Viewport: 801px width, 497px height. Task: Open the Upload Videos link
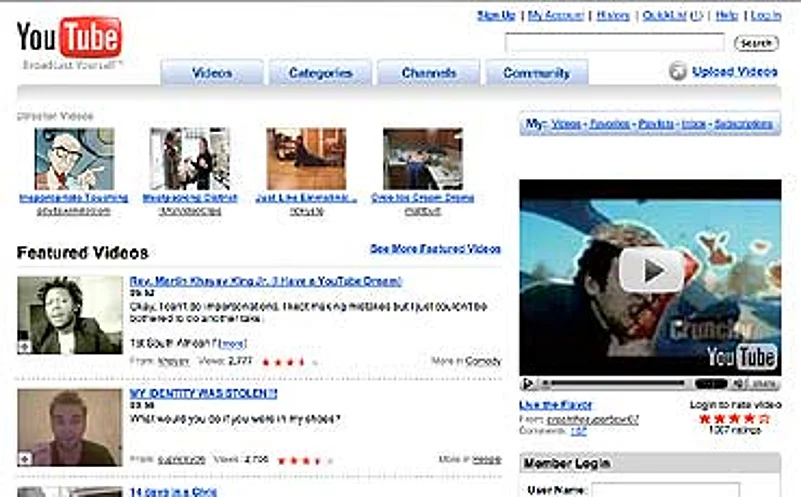pos(735,72)
